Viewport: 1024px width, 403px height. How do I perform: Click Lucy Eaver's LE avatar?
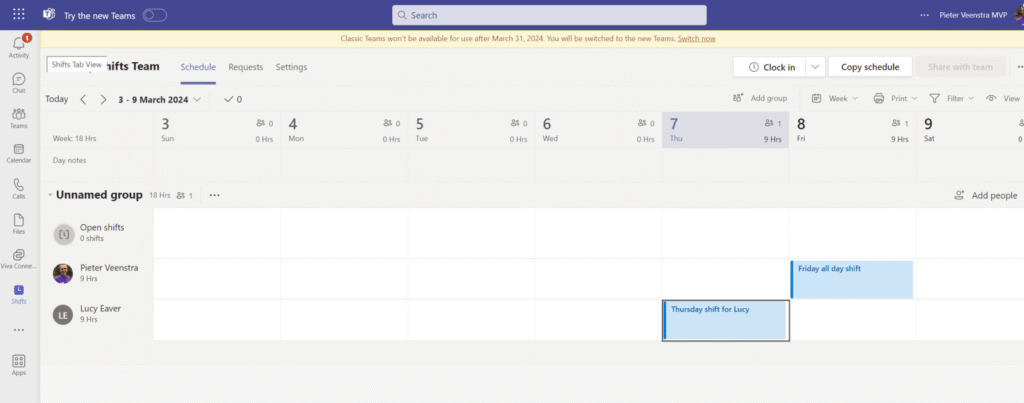tap(63, 315)
